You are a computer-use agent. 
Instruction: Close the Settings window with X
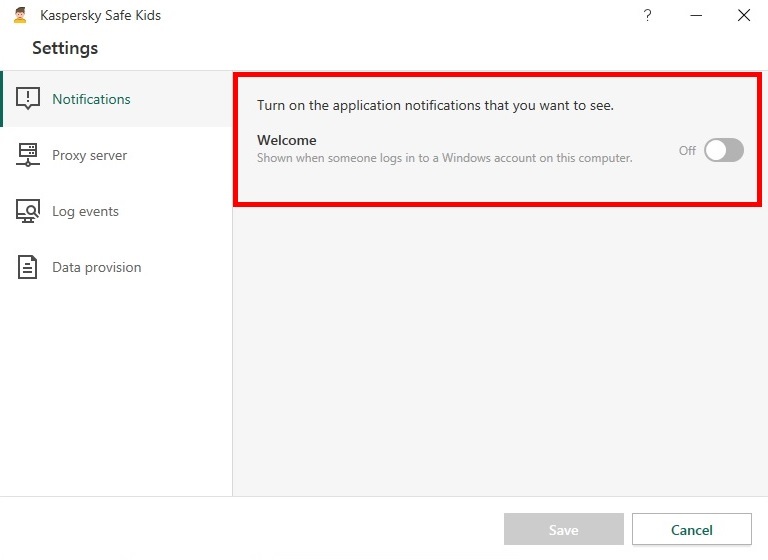pos(744,15)
